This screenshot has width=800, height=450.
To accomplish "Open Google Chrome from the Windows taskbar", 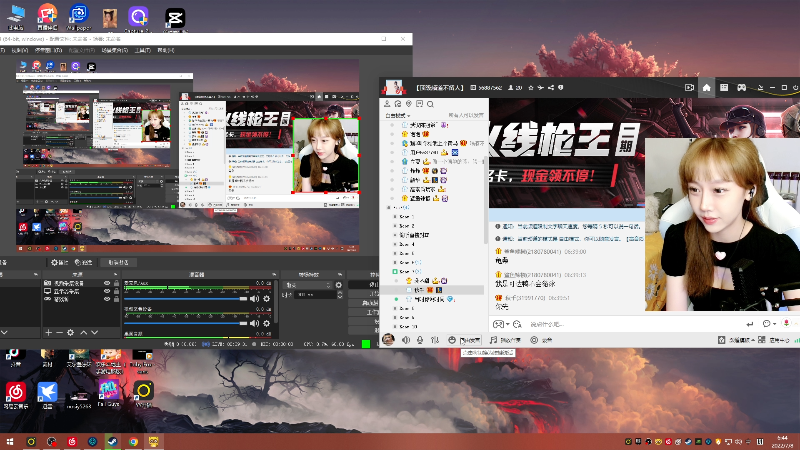I will tap(133, 441).
